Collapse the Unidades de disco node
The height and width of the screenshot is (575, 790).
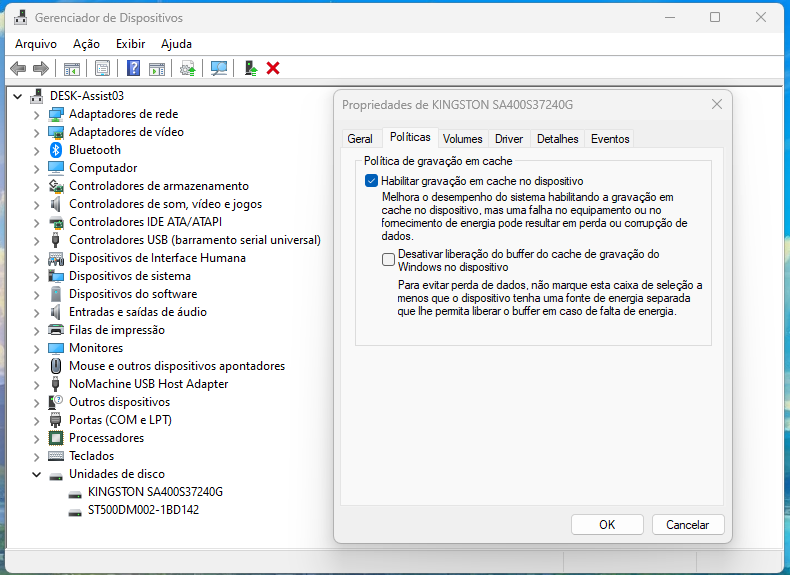[x=36, y=474]
